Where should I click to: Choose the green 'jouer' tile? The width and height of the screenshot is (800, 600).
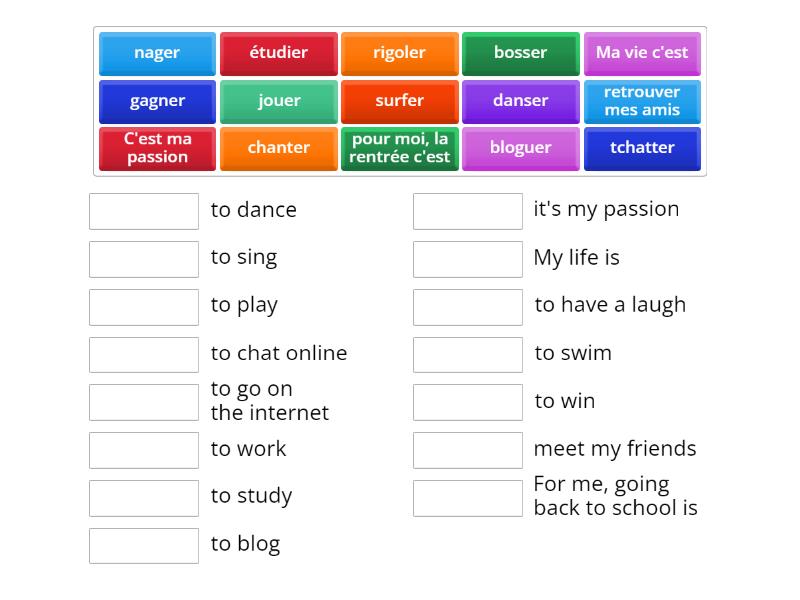[x=278, y=101]
